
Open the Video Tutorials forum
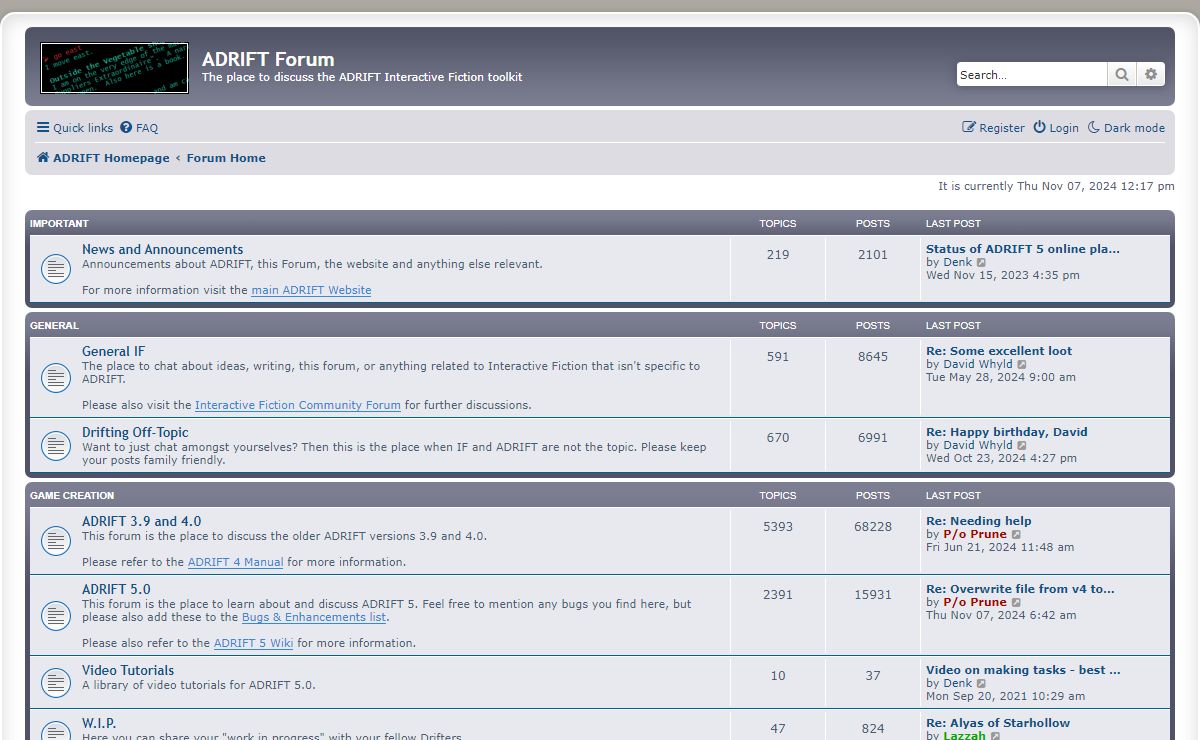click(x=128, y=671)
